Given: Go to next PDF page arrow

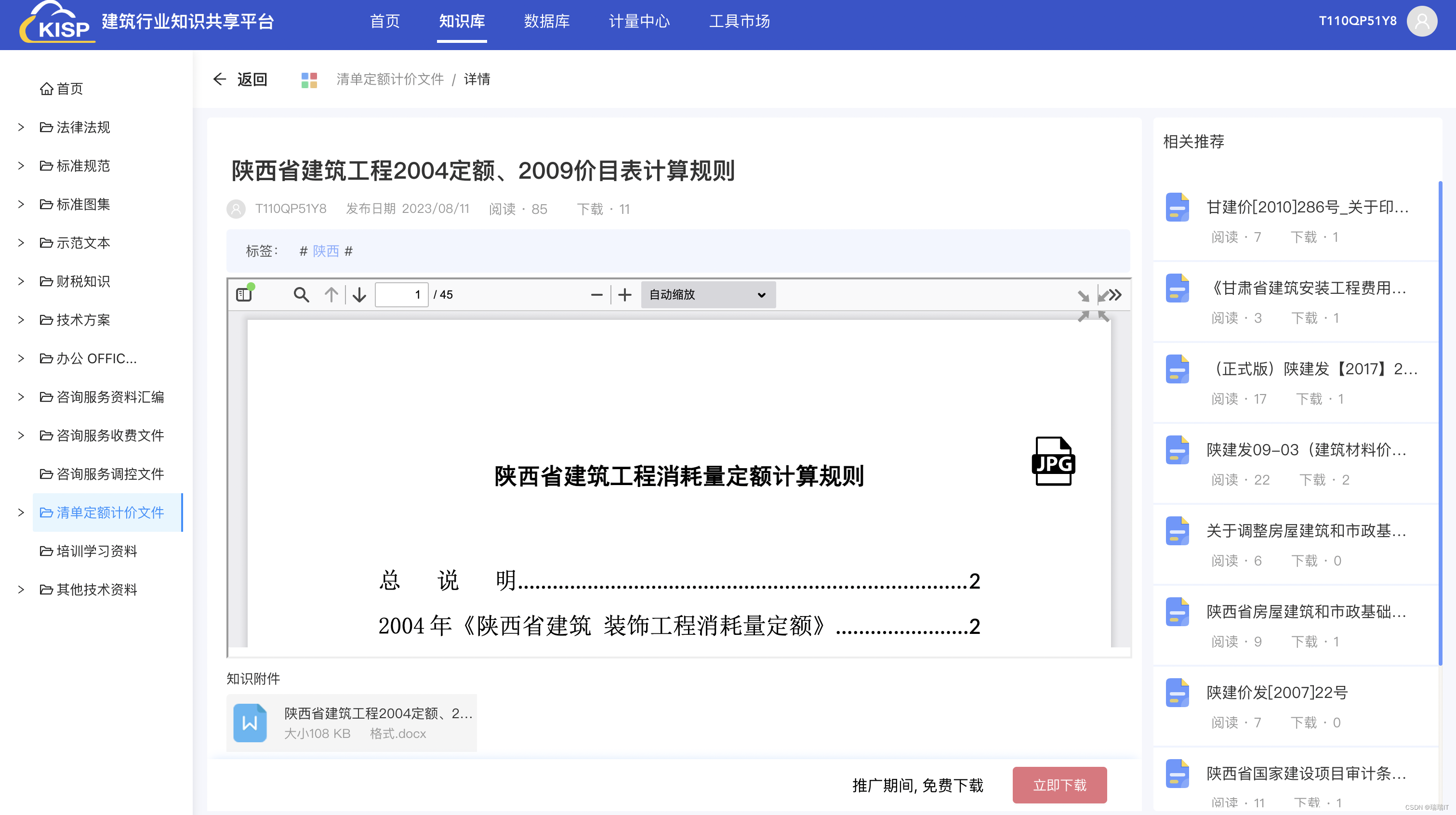Looking at the screenshot, I should (359, 294).
